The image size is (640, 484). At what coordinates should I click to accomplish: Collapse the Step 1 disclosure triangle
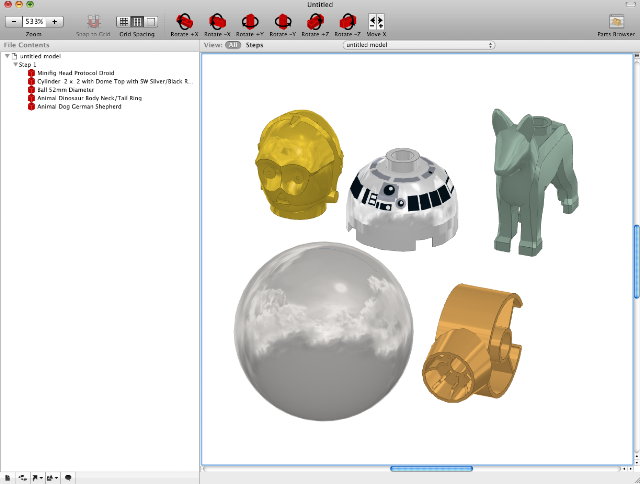point(16,64)
